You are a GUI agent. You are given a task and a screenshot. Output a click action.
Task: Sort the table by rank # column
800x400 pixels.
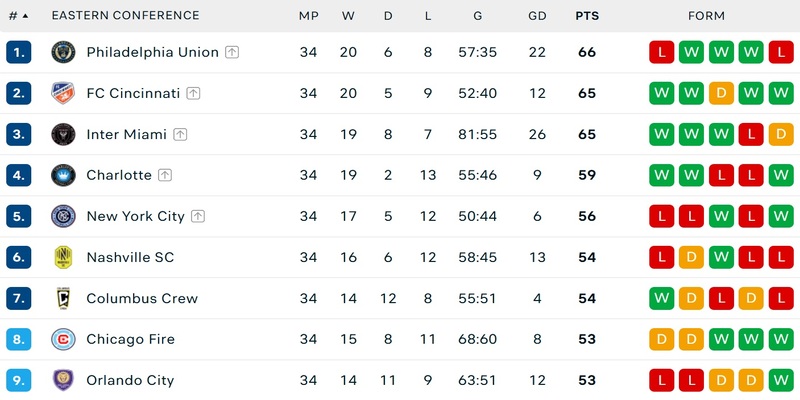18,16
